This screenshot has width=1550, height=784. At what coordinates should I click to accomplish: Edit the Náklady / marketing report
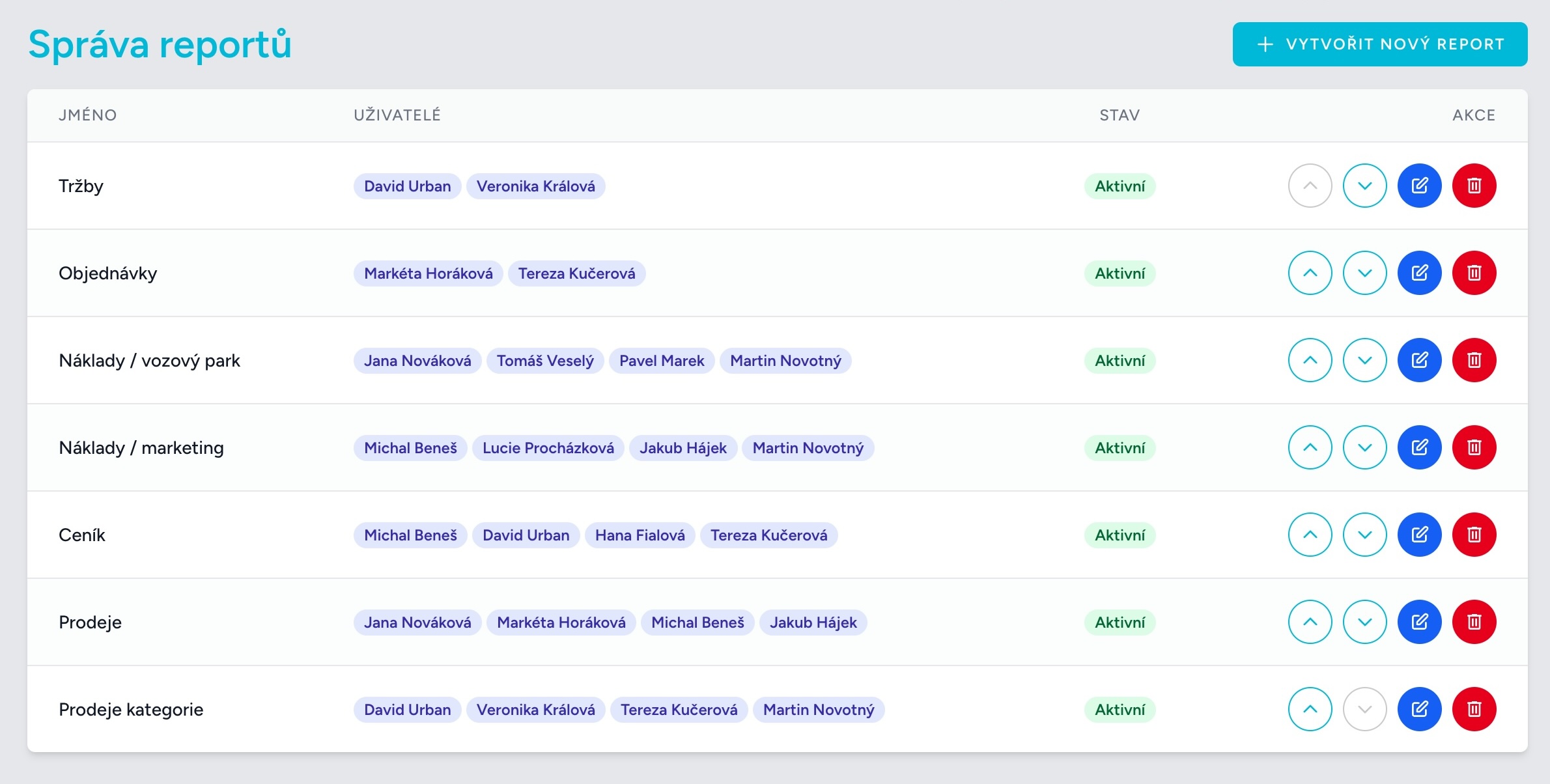pyautogui.click(x=1419, y=447)
